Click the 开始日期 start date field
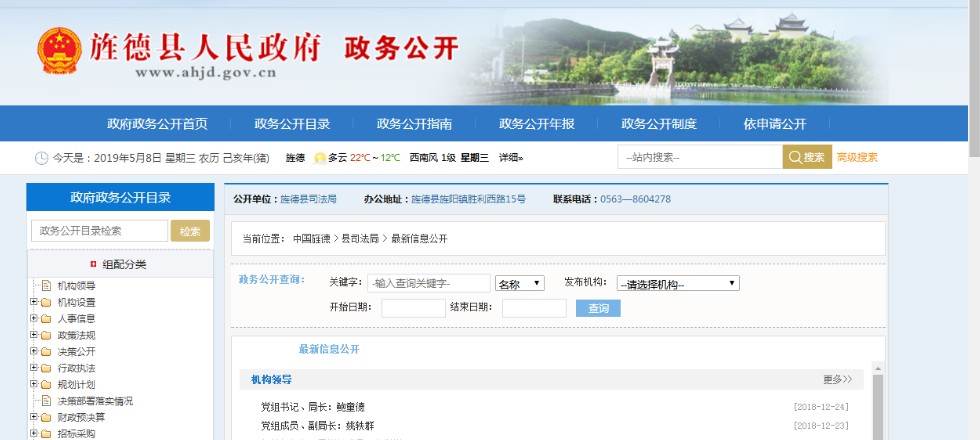Screen dimensions: 980x440 [x=413, y=308]
